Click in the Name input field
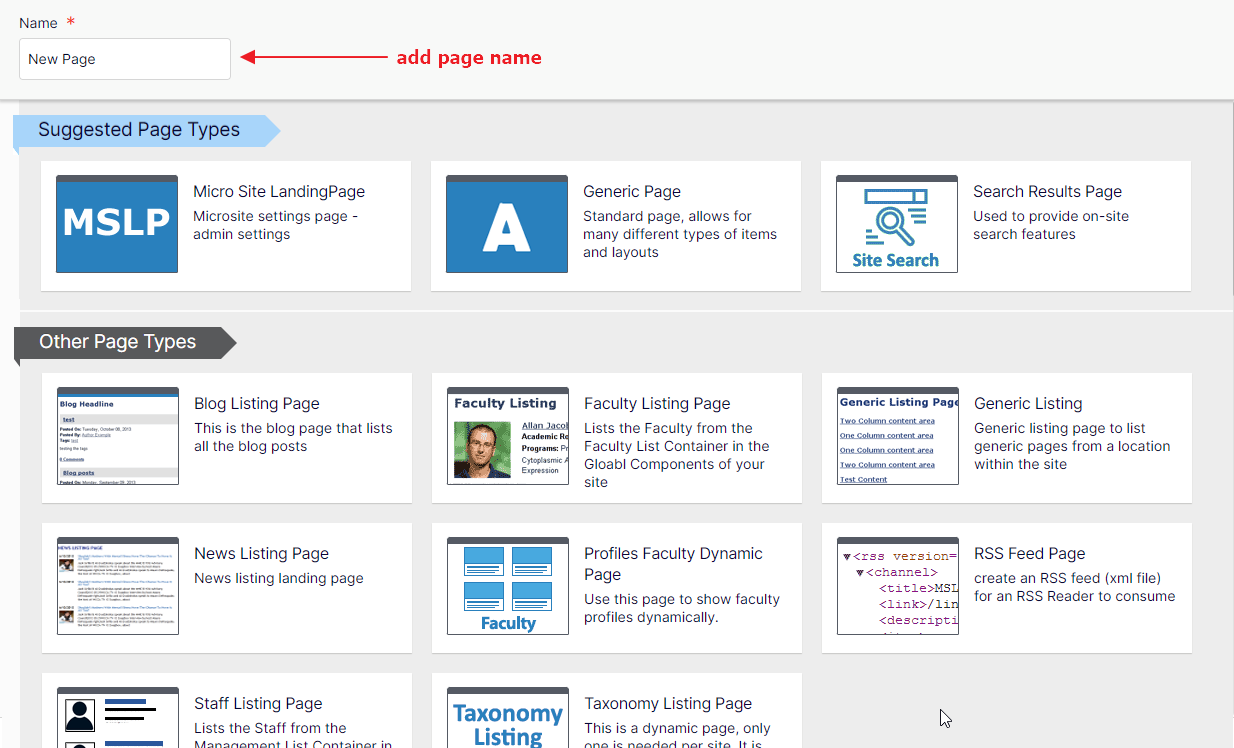The width and height of the screenshot is (1234, 748). point(125,59)
